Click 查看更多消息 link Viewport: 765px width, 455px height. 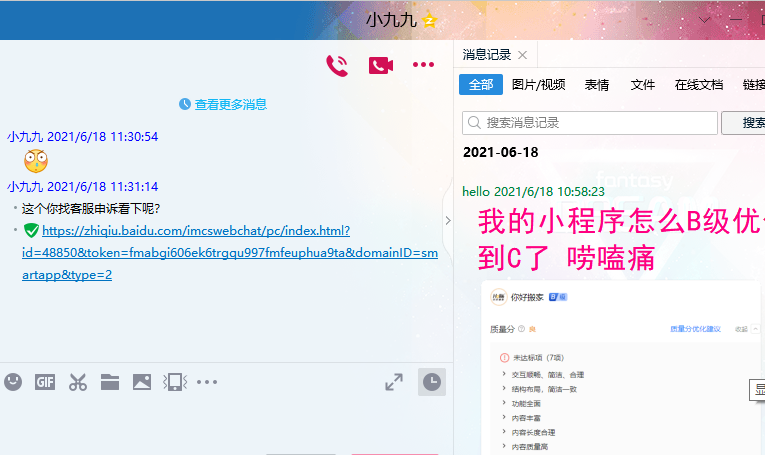(231, 104)
